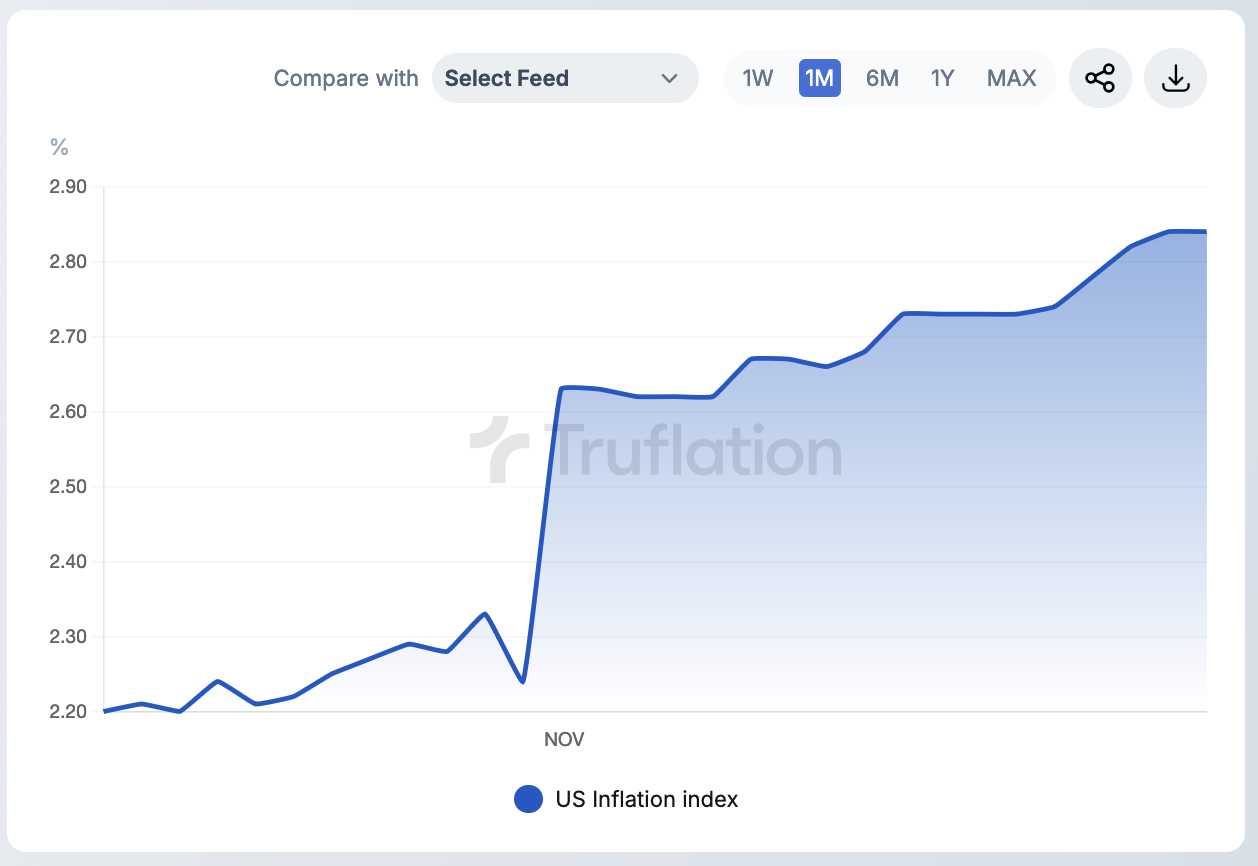Select the active 1M time range
The height and width of the screenshot is (866, 1258).
[819, 78]
